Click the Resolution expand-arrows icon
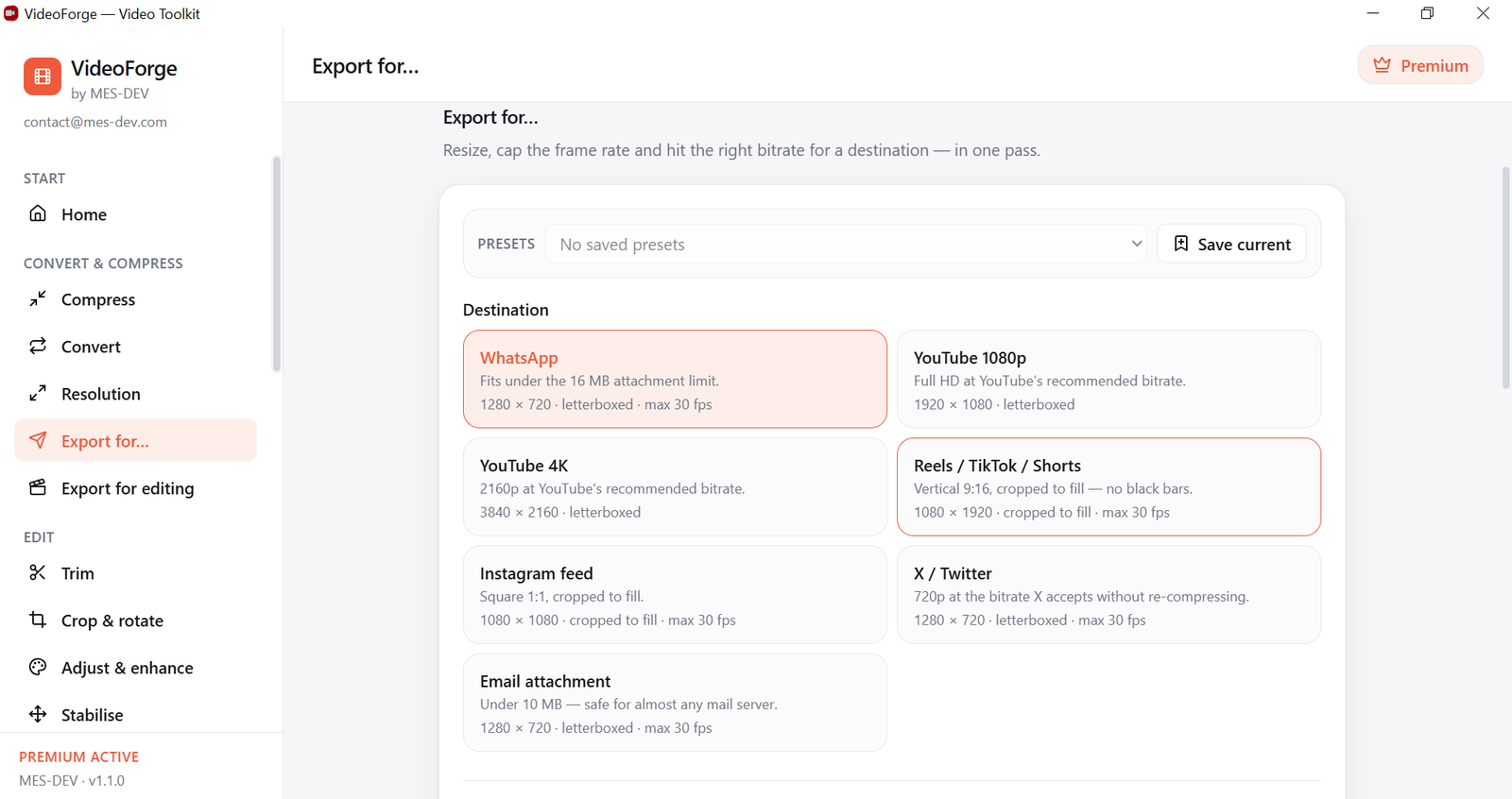The width and height of the screenshot is (1512, 799). 38,393
